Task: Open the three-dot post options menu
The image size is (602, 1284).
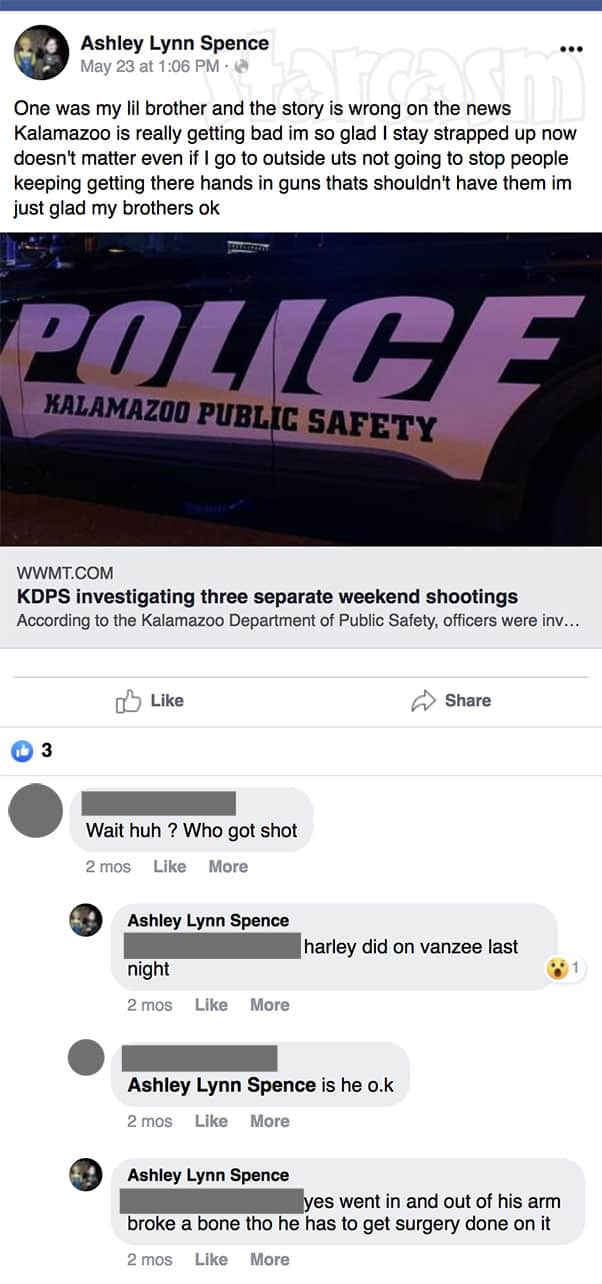Action: 571,48
